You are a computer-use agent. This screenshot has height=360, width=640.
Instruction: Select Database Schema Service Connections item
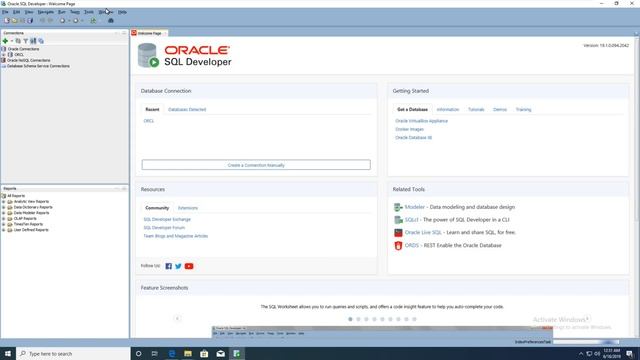pyautogui.click(x=38, y=66)
